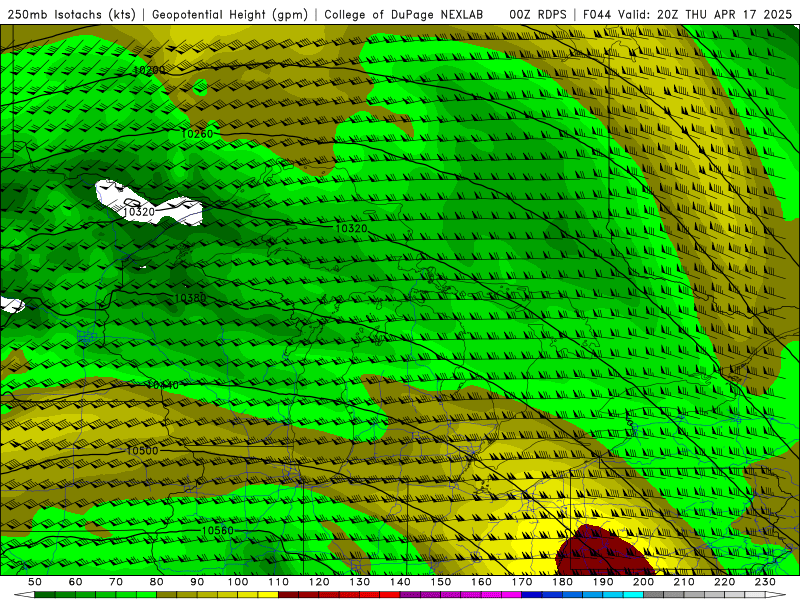Click the '250mb Isotachs (kts)' title text
The image size is (800, 600).
coord(71,15)
